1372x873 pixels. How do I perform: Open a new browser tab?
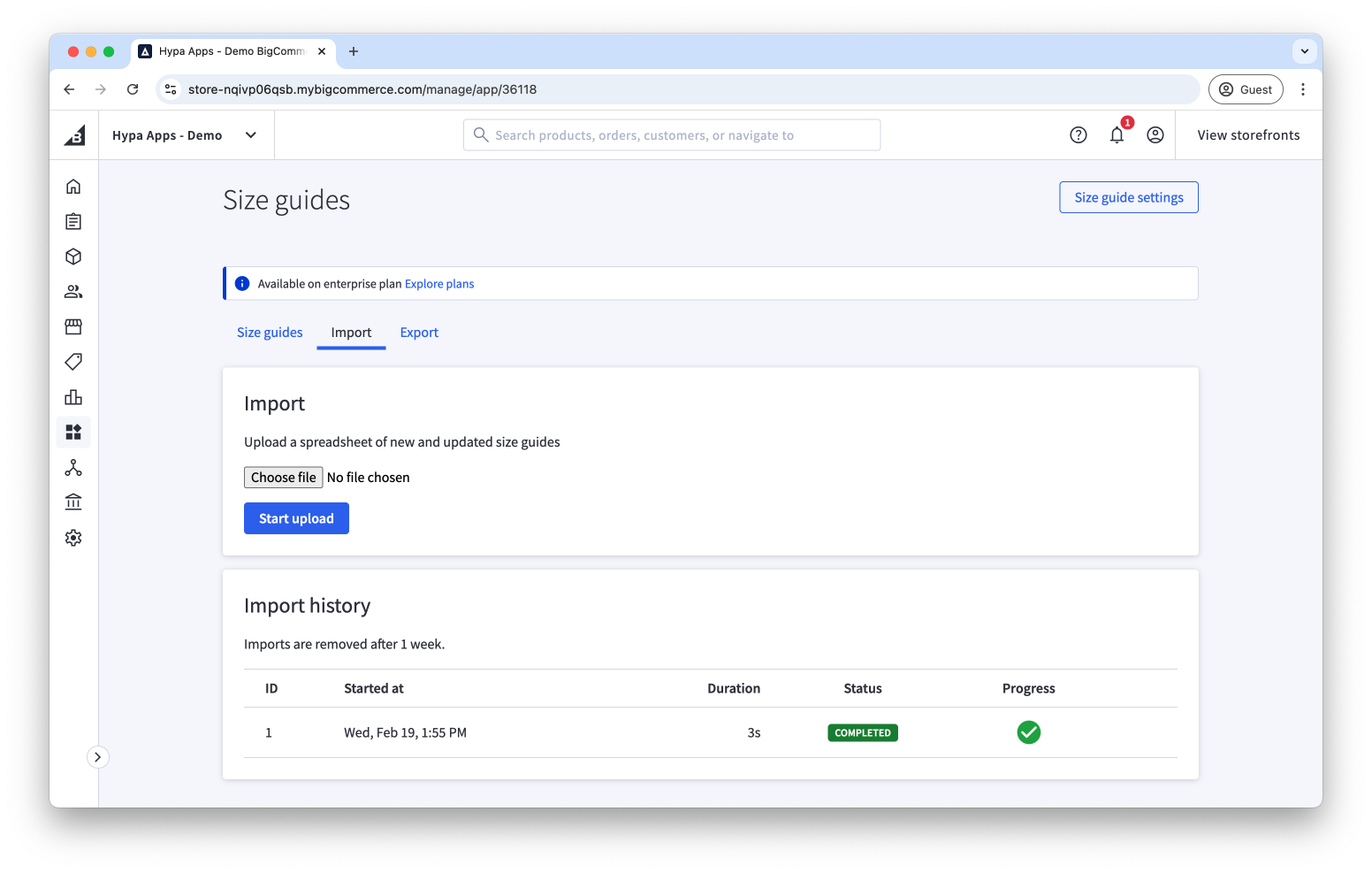pyautogui.click(x=354, y=51)
